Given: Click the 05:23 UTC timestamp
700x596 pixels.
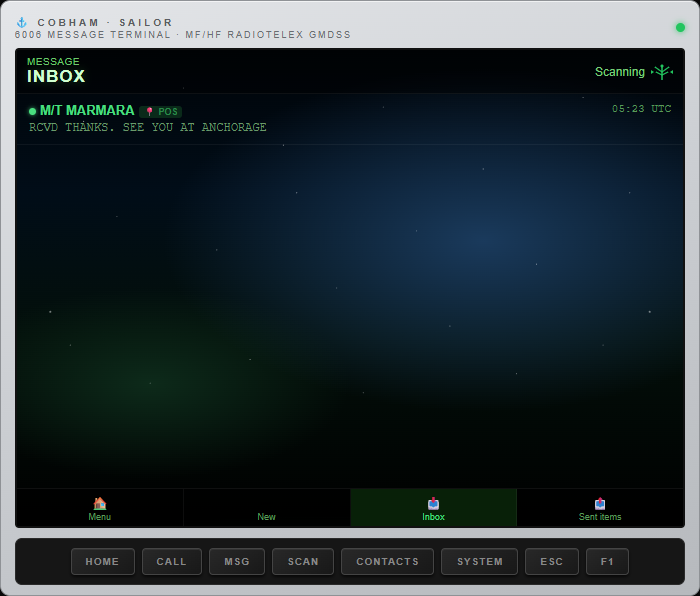Looking at the screenshot, I should coord(642,109).
